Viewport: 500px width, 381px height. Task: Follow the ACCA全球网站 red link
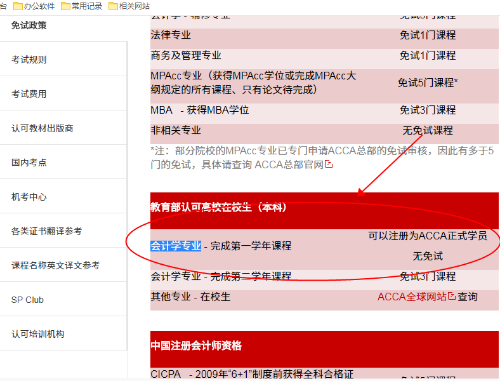tap(412, 296)
